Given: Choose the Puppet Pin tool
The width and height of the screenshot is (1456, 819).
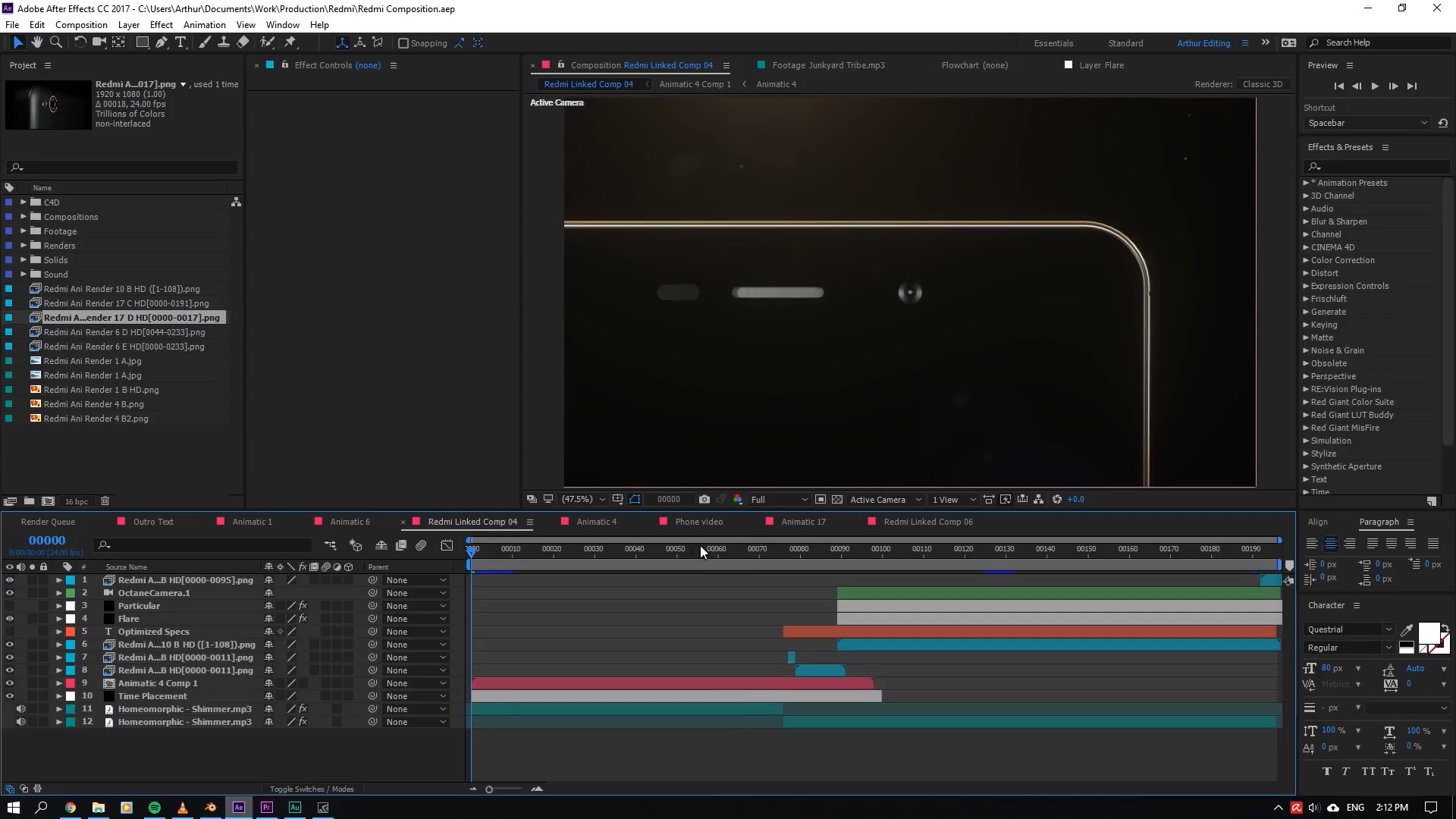Looking at the screenshot, I should [x=290, y=42].
